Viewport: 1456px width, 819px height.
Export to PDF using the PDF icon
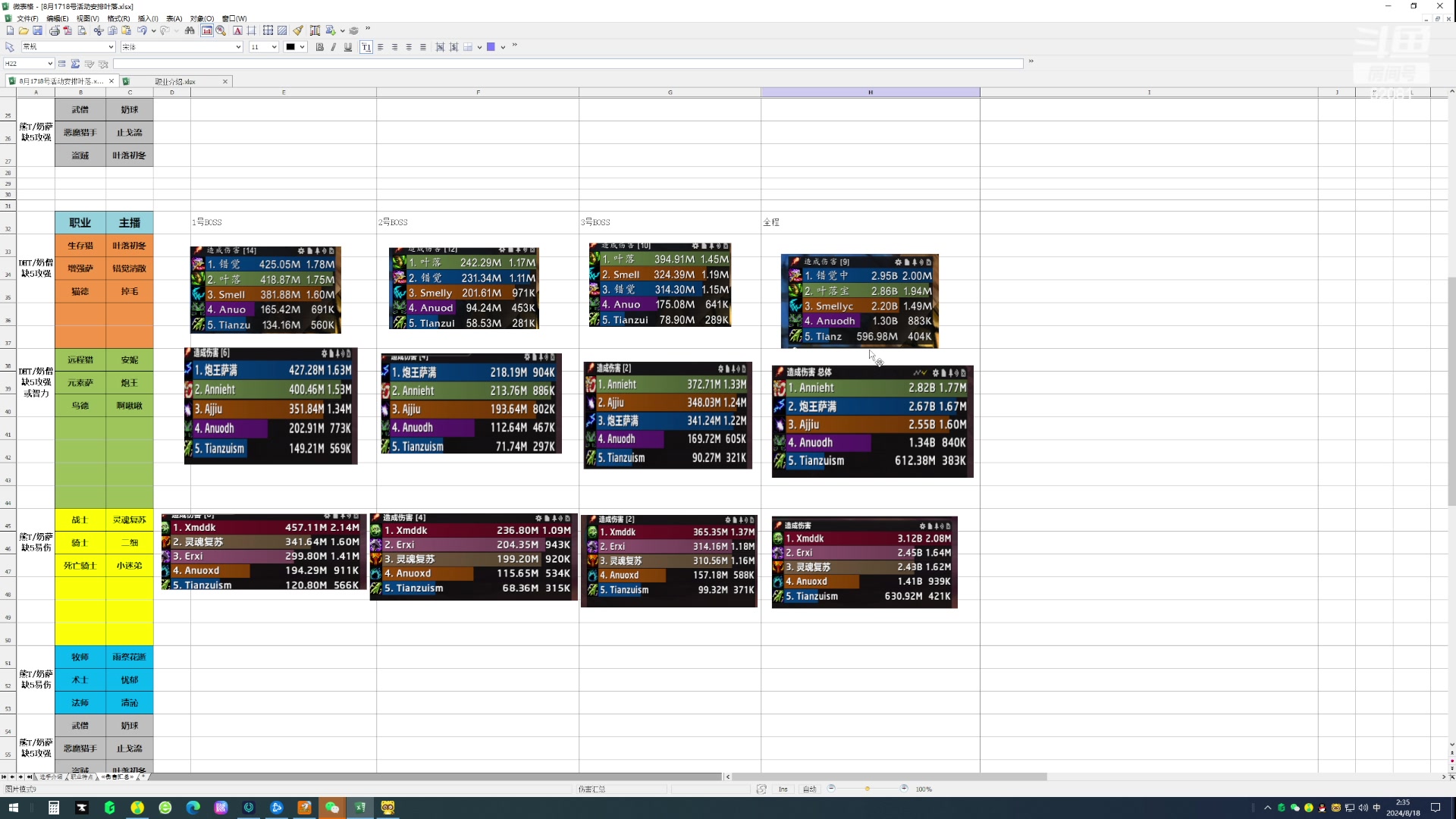point(67,30)
